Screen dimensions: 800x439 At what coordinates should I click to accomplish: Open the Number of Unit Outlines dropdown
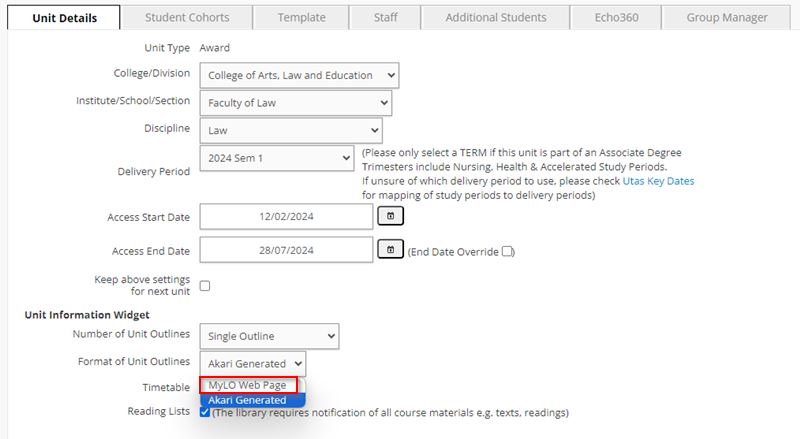[269, 336]
